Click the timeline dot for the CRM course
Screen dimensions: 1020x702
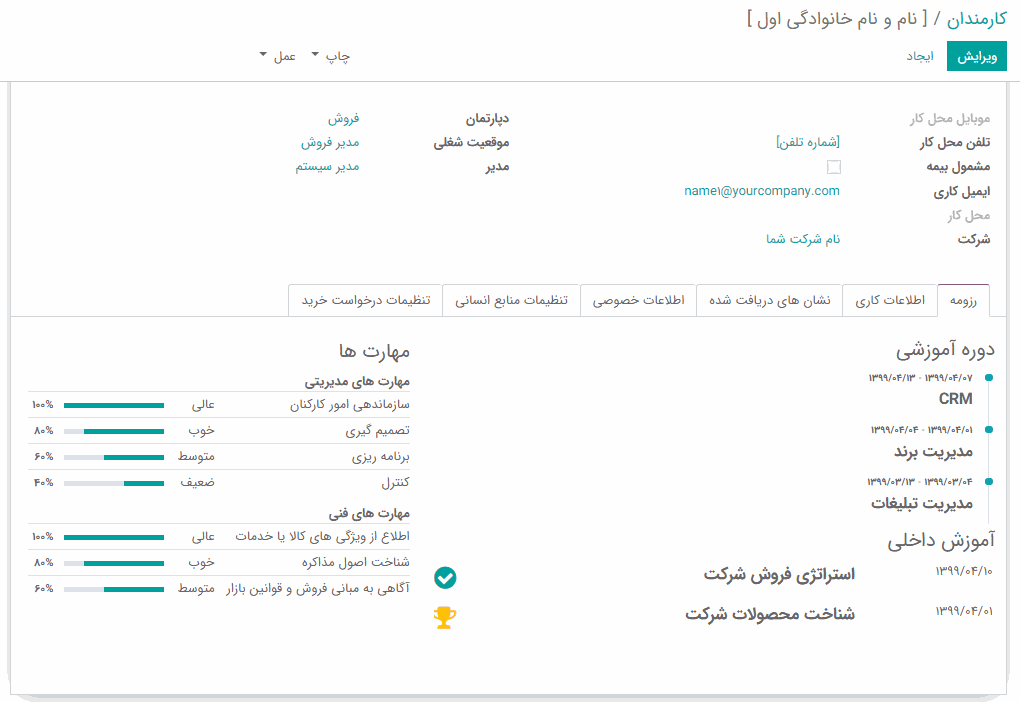989,377
